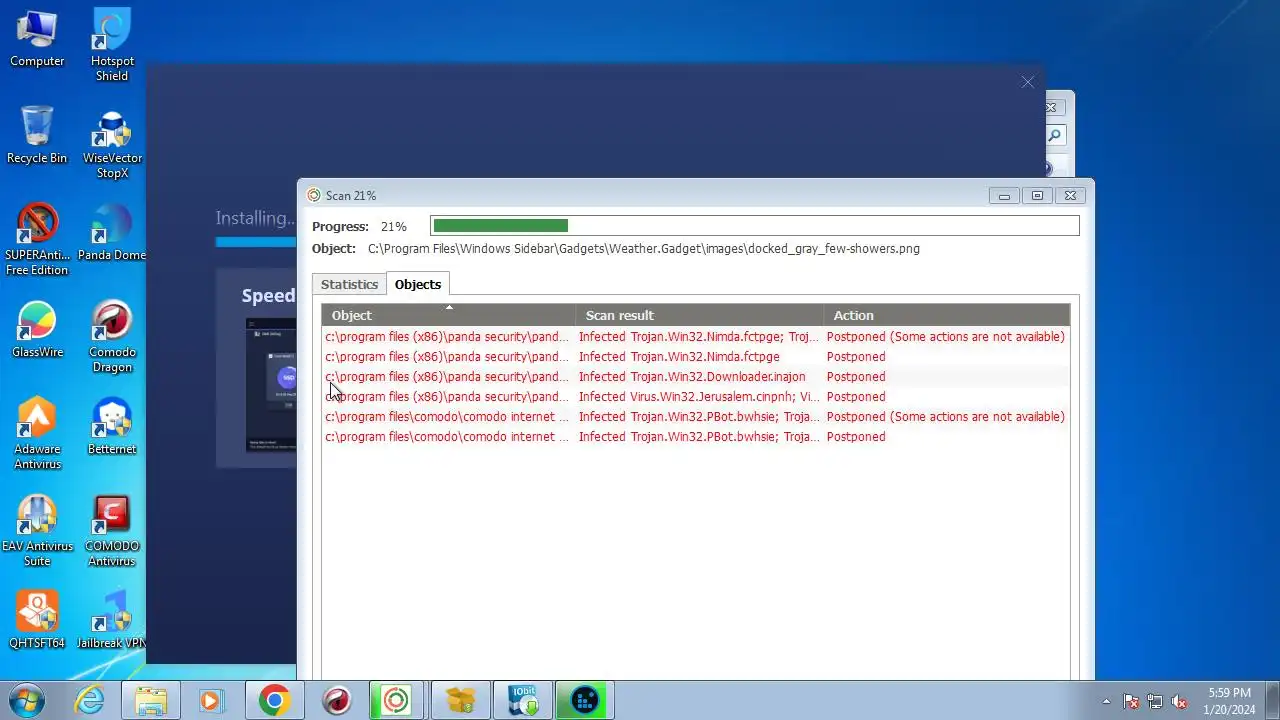The width and height of the screenshot is (1280, 720).
Task: Sort by the Scan result column header
Action: pyautogui.click(x=699, y=315)
